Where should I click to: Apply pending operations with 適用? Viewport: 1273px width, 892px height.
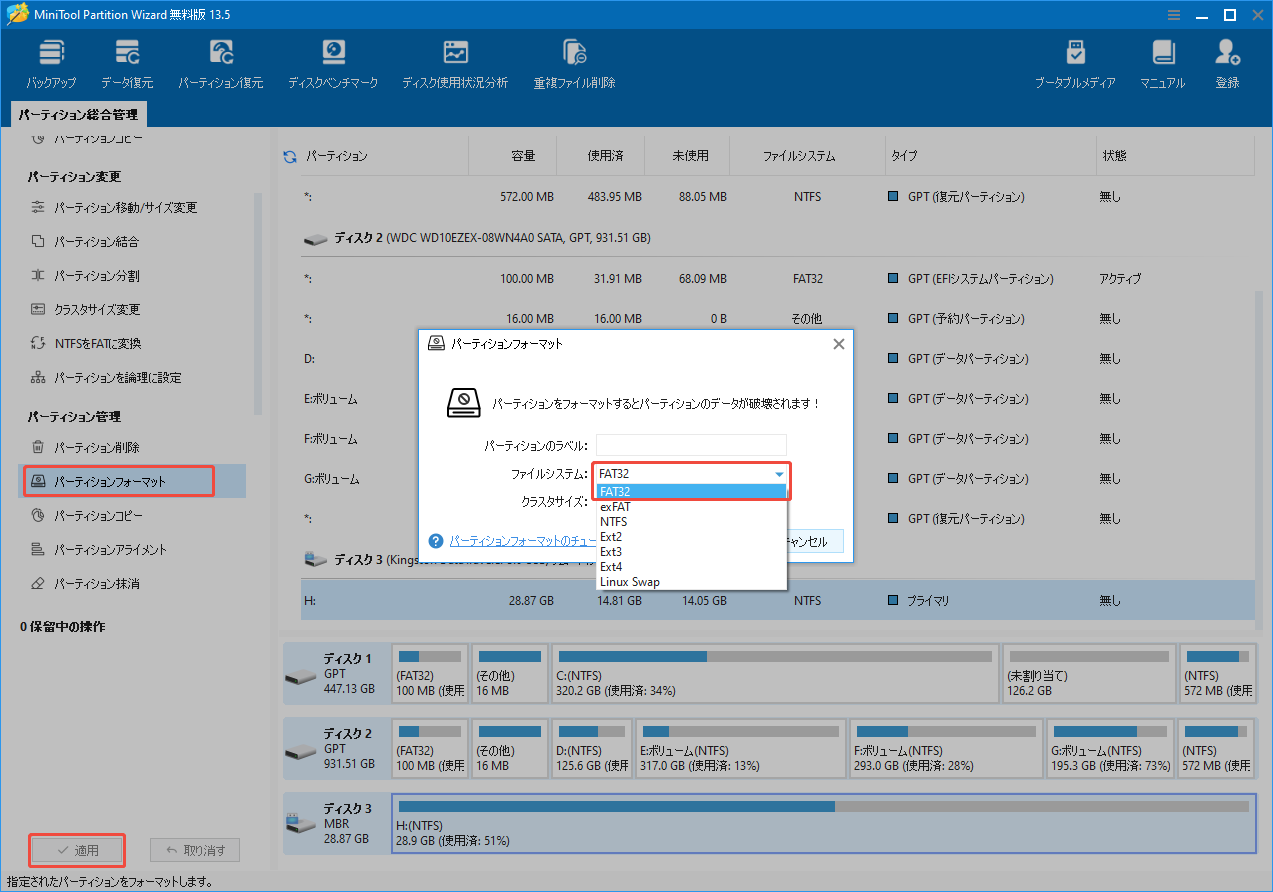[x=77, y=849]
